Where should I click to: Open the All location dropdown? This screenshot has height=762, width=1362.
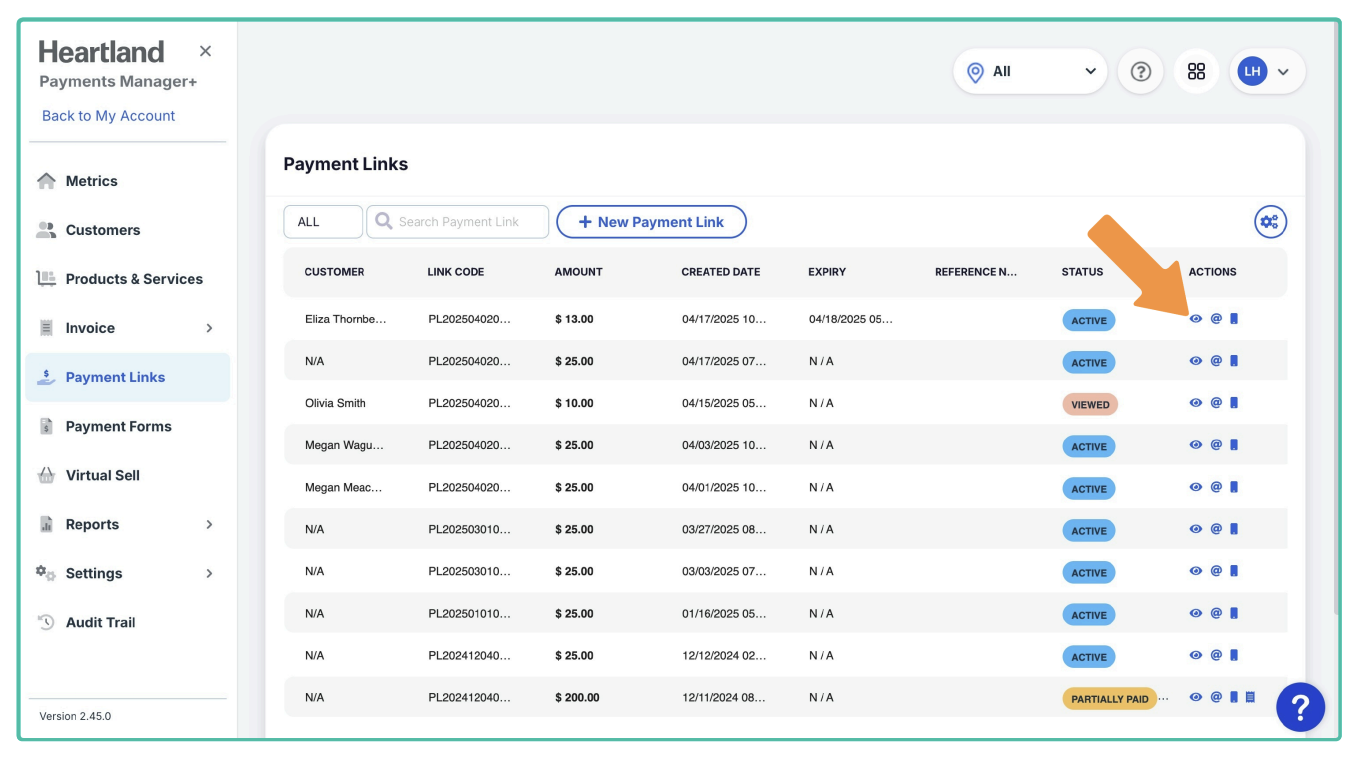(x=1030, y=72)
